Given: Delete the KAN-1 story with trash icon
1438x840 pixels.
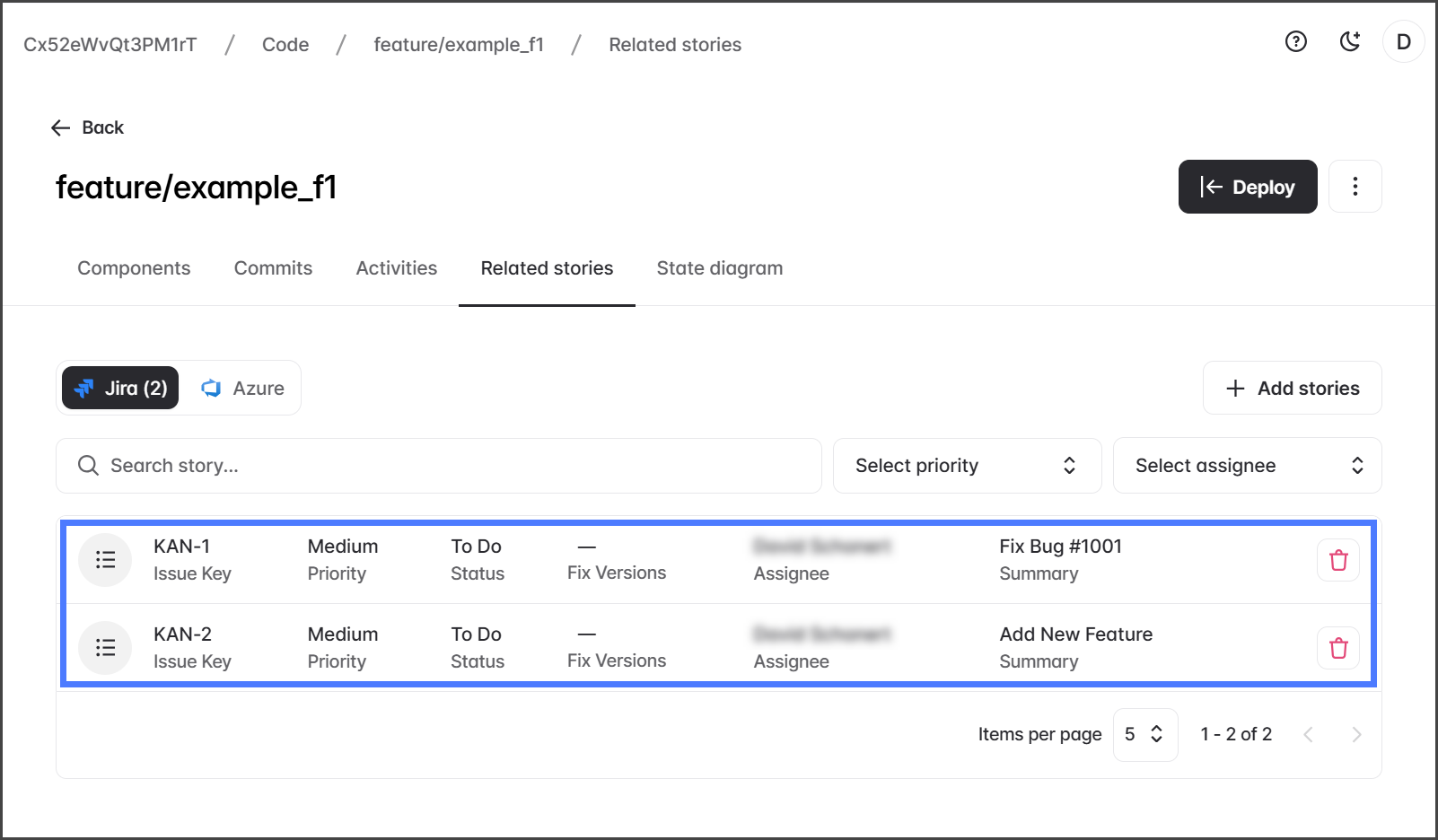Looking at the screenshot, I should pyautogui.click(x=1337, y=560).
